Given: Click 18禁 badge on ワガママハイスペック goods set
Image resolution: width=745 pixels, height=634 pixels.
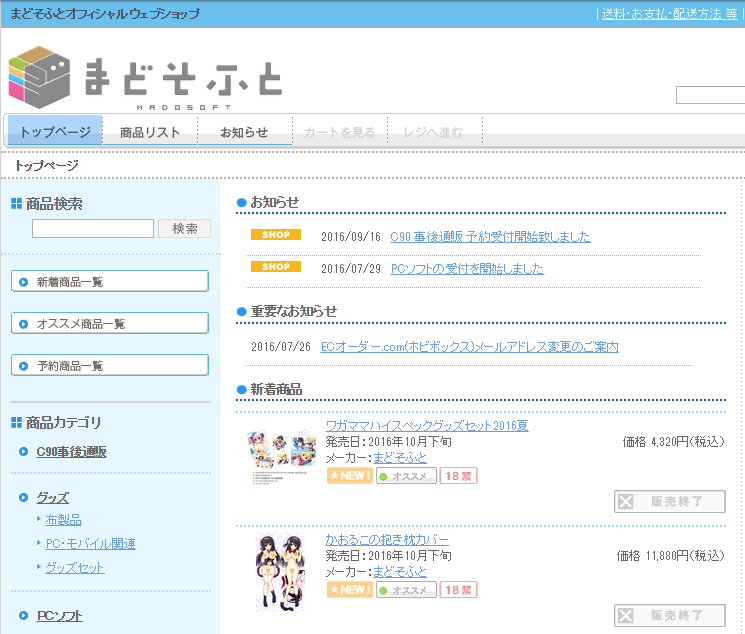Looking at the screenshot, I should [x=458, y=476].
